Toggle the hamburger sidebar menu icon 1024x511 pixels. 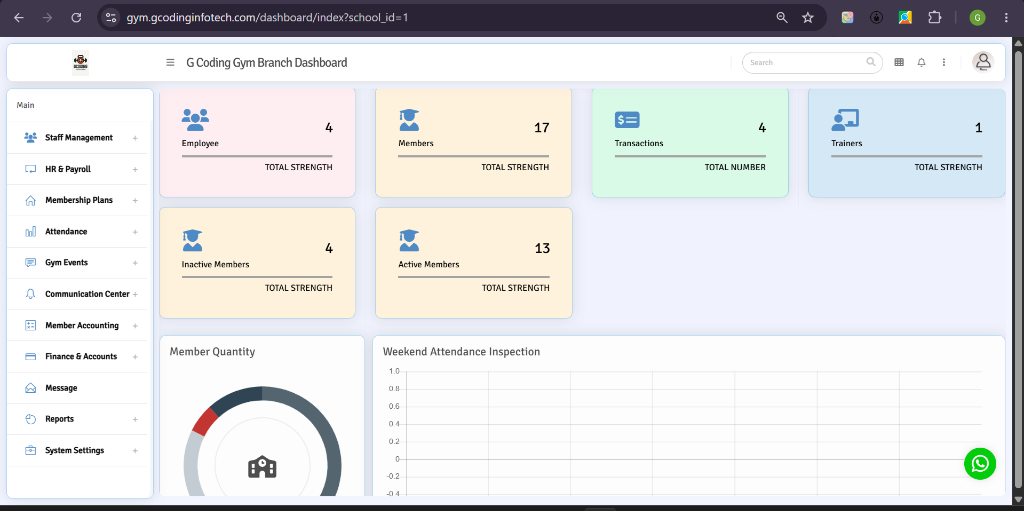click(170, 63)
